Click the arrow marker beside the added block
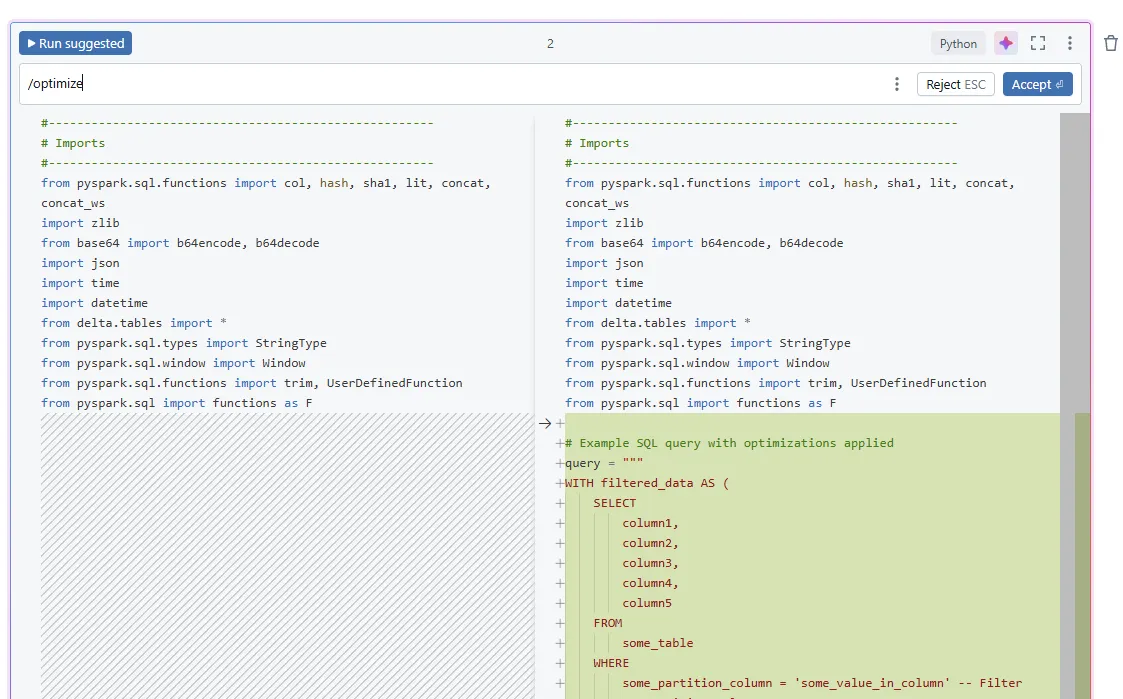This screenshot has height=699, width=1123. point(545,423)
